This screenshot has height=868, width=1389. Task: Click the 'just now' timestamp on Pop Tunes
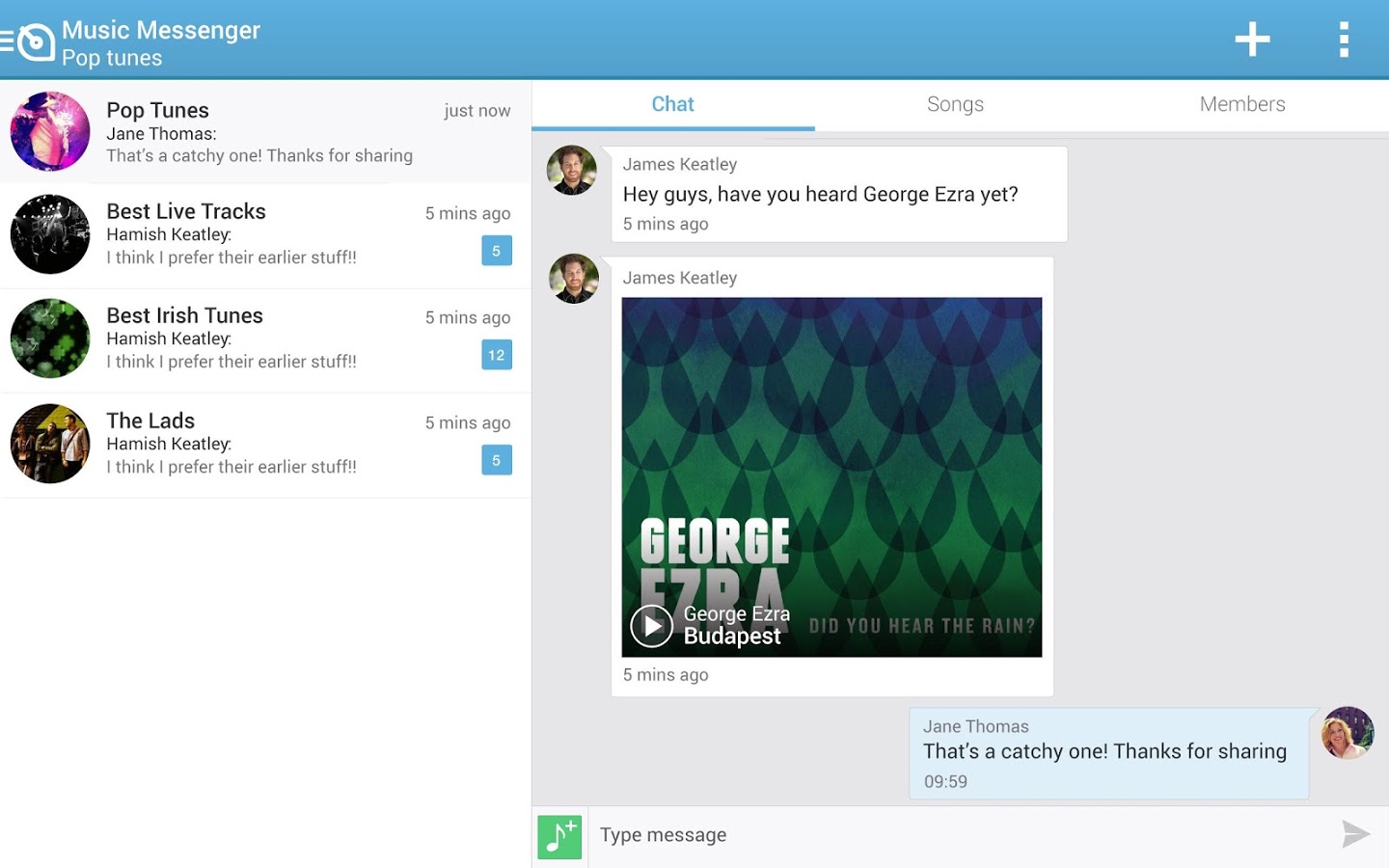point(477,111)
